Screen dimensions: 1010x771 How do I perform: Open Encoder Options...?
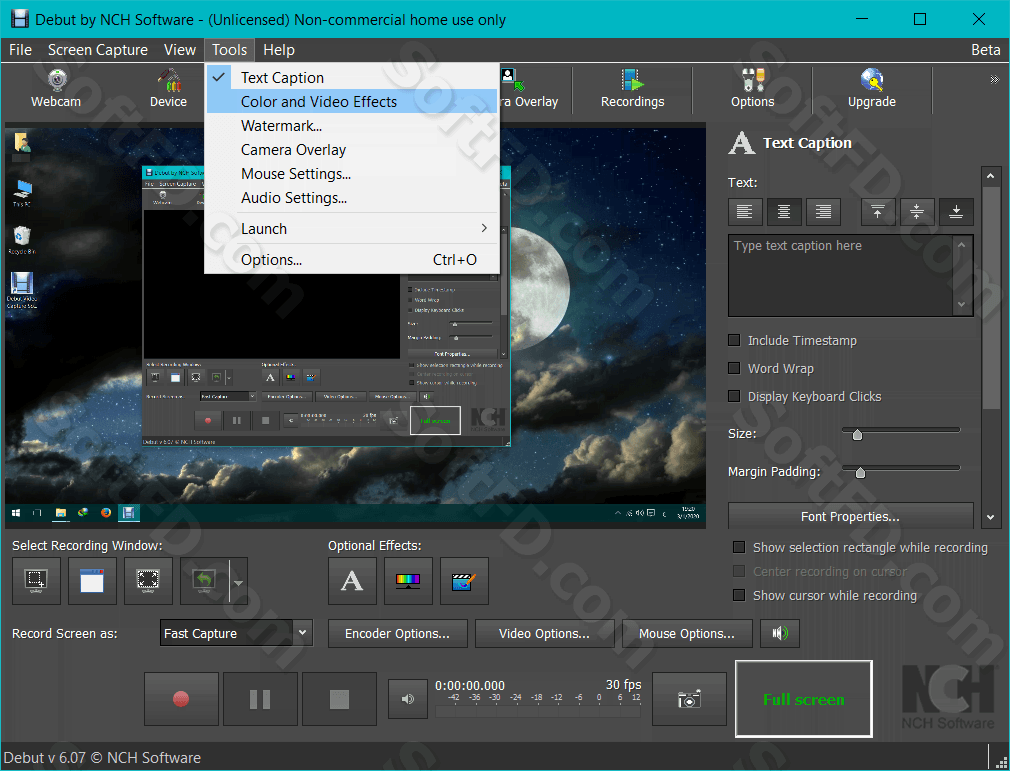(x=397, y=633)
